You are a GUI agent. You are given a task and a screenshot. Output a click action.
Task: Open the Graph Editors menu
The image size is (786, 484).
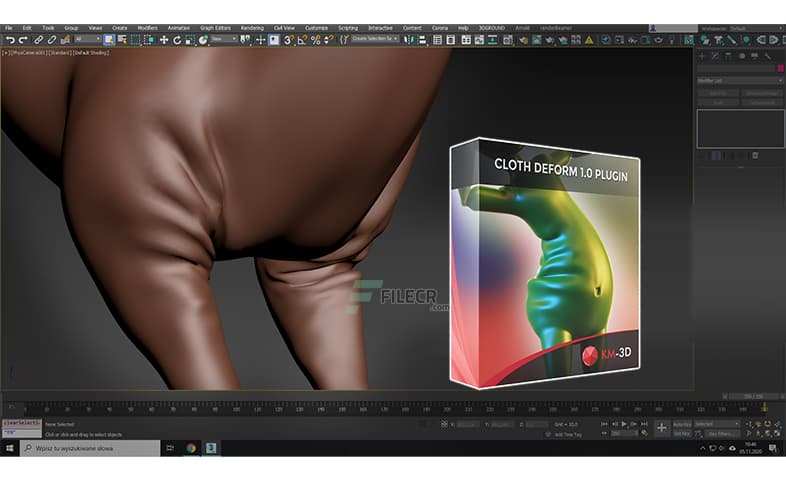(216, 28)
